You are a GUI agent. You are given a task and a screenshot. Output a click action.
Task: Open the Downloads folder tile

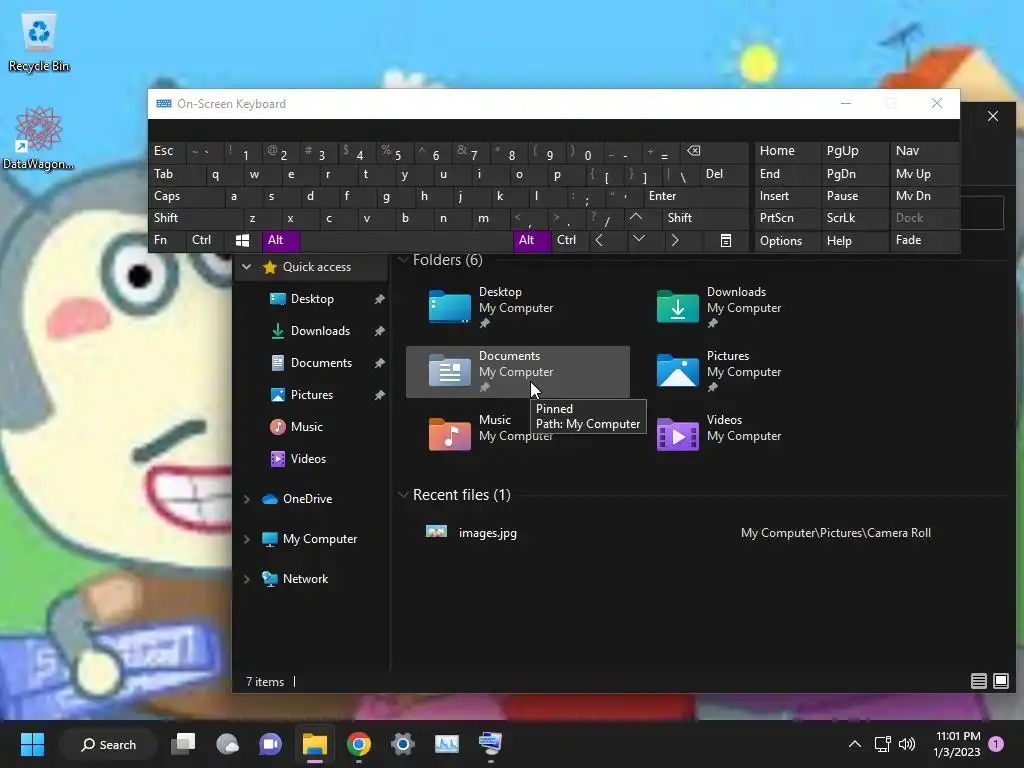(x=745, y=307)
